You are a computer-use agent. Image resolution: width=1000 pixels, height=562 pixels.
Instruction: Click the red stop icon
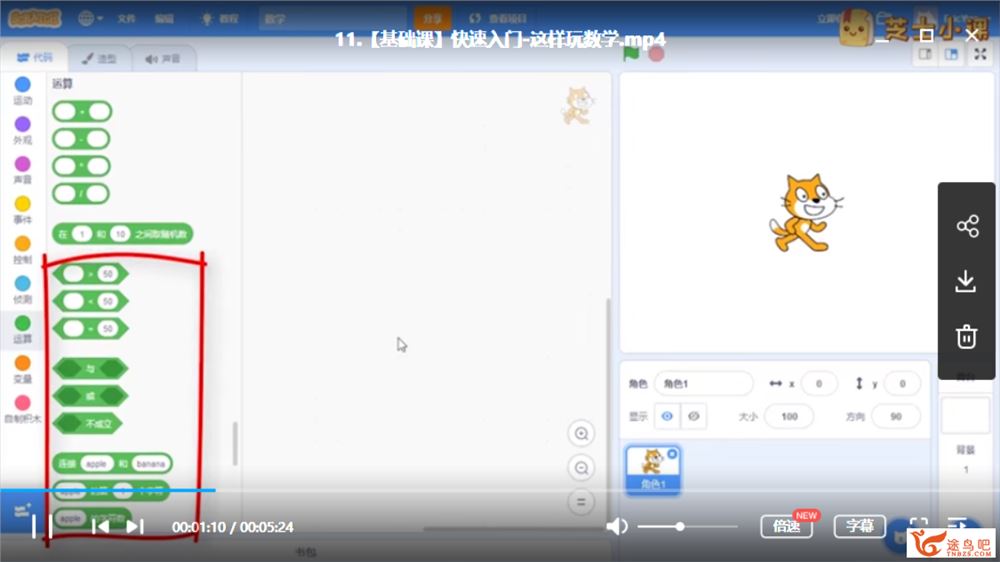click(656, 54)
